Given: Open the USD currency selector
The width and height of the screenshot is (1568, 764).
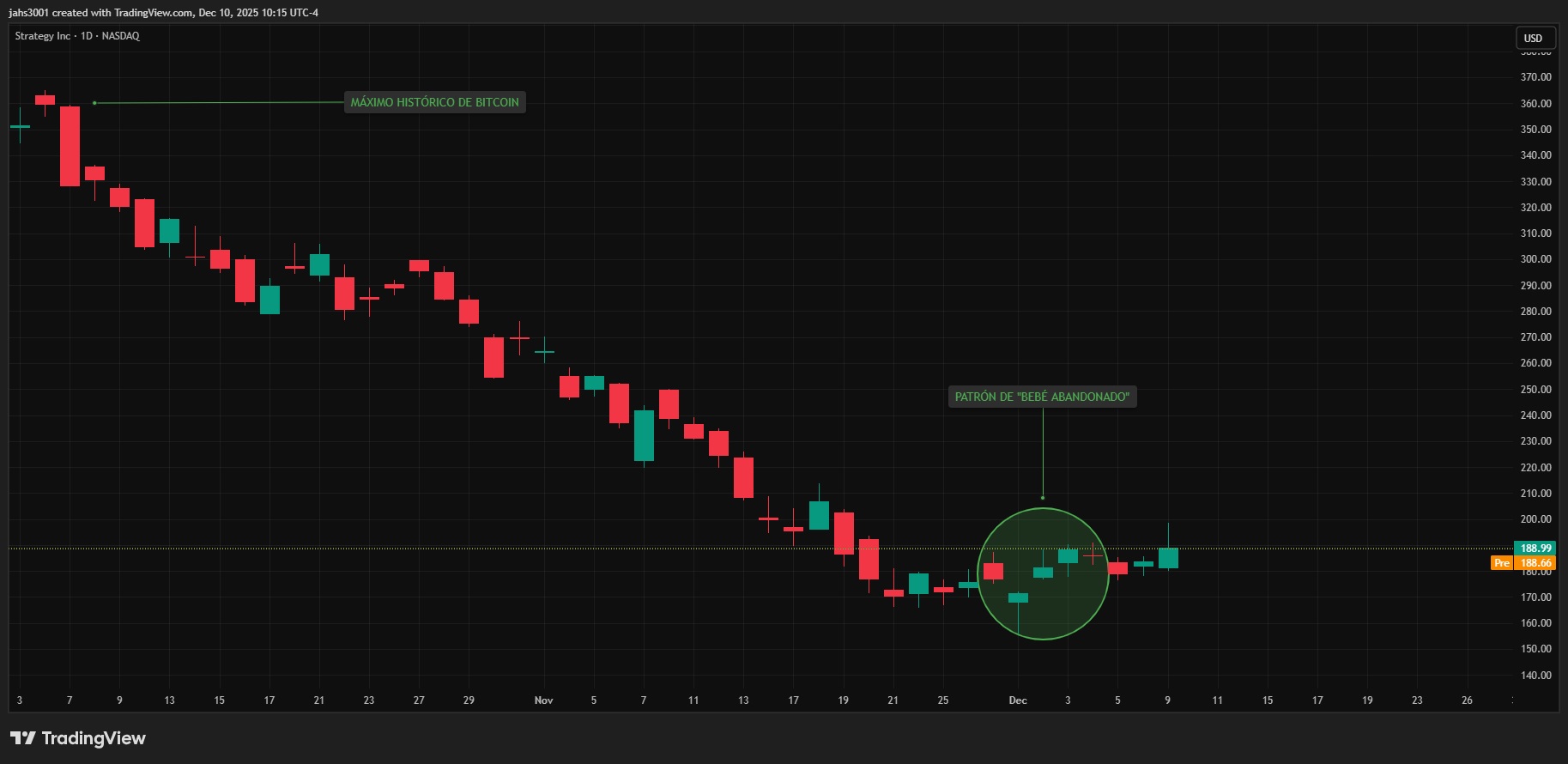Looking at the screenshot, I should point(1533,38).
